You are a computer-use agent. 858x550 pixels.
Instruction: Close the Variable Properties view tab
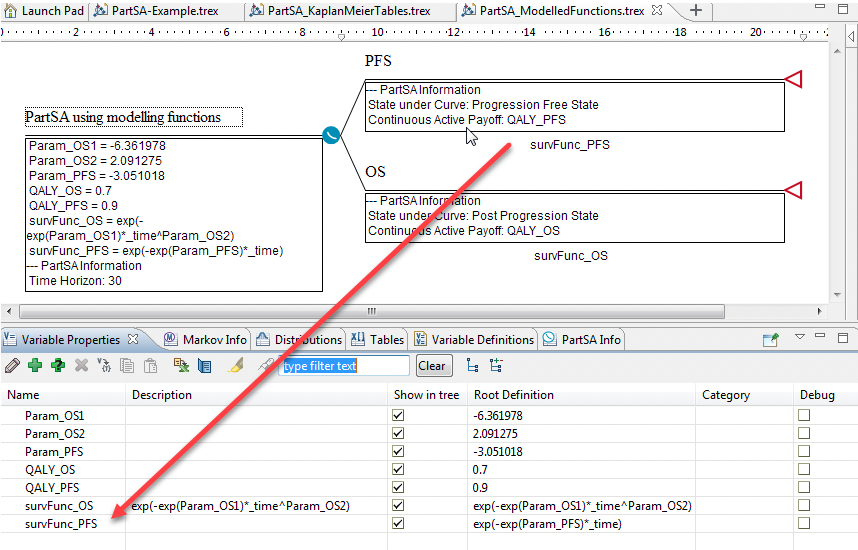[134, 340]
